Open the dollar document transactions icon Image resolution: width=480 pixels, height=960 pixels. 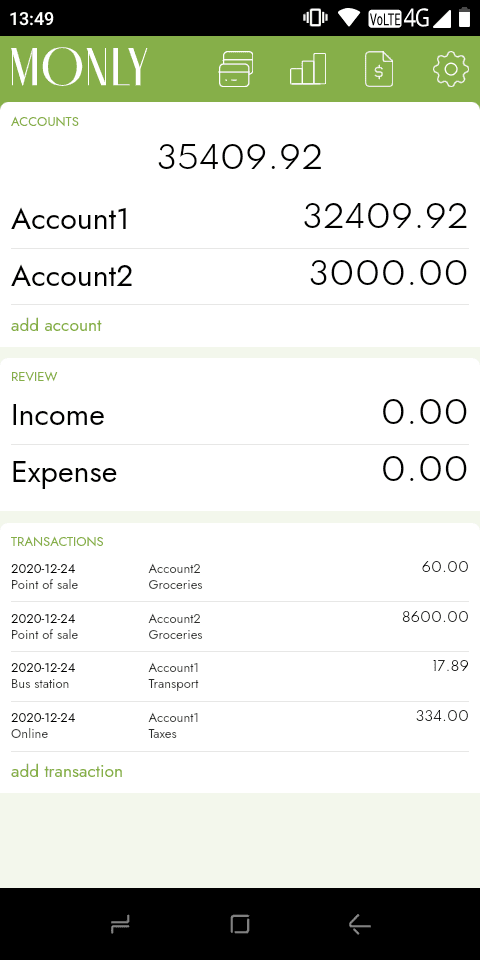[x=379, y=69]
